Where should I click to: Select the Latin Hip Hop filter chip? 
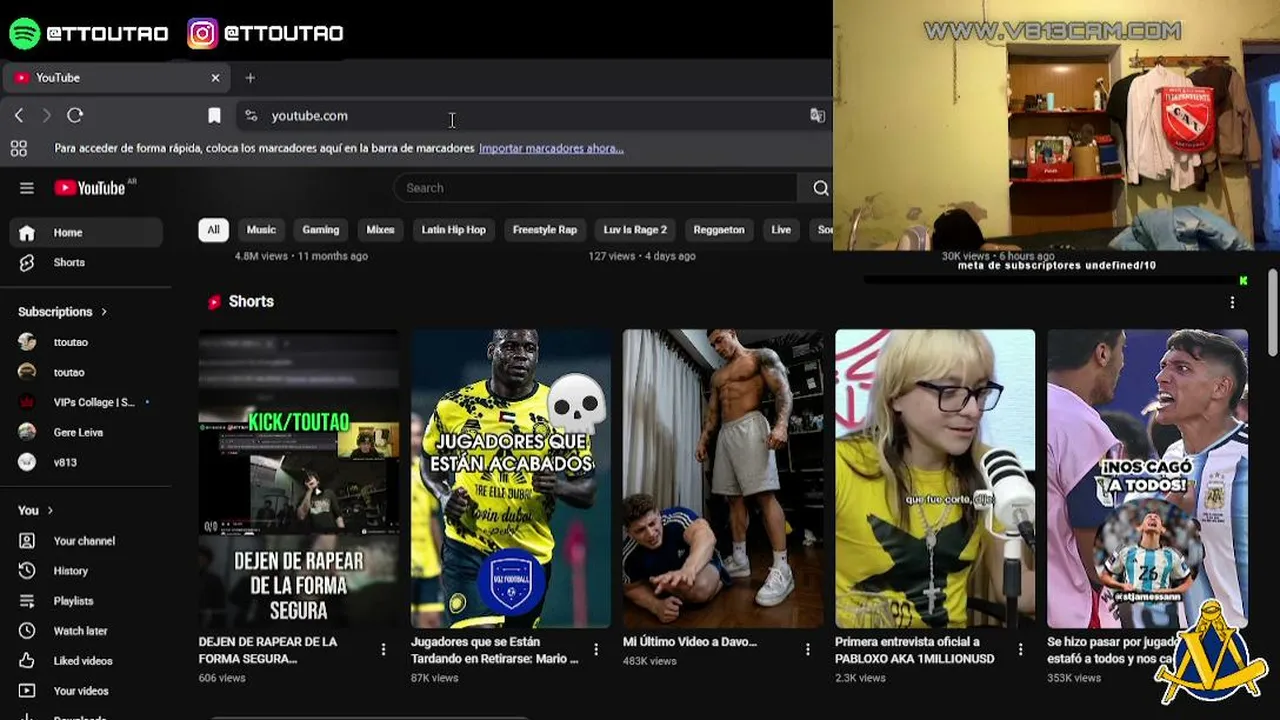pos(454,230)
